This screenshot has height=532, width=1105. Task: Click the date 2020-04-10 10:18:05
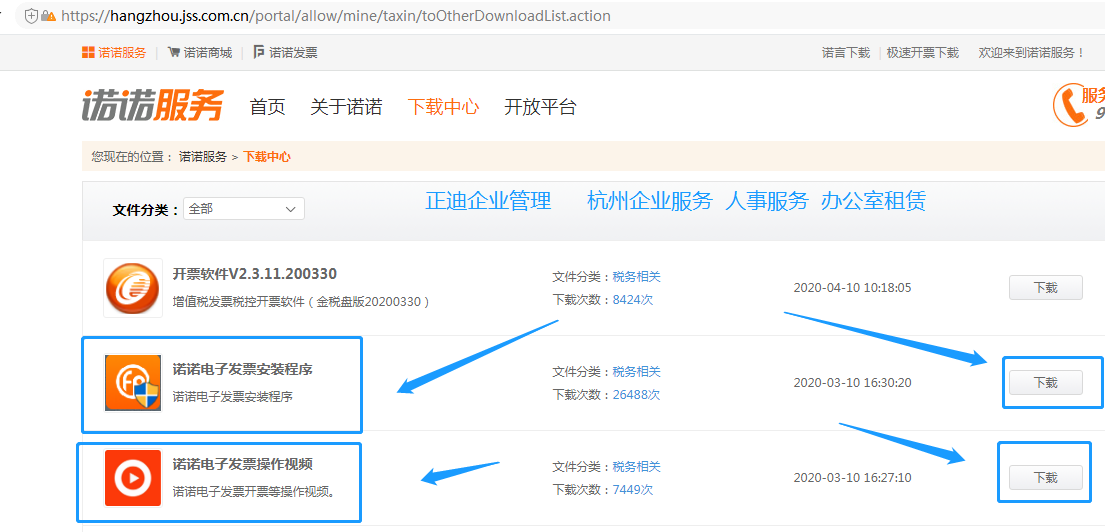pyautogui.click(x=853, y=287)
